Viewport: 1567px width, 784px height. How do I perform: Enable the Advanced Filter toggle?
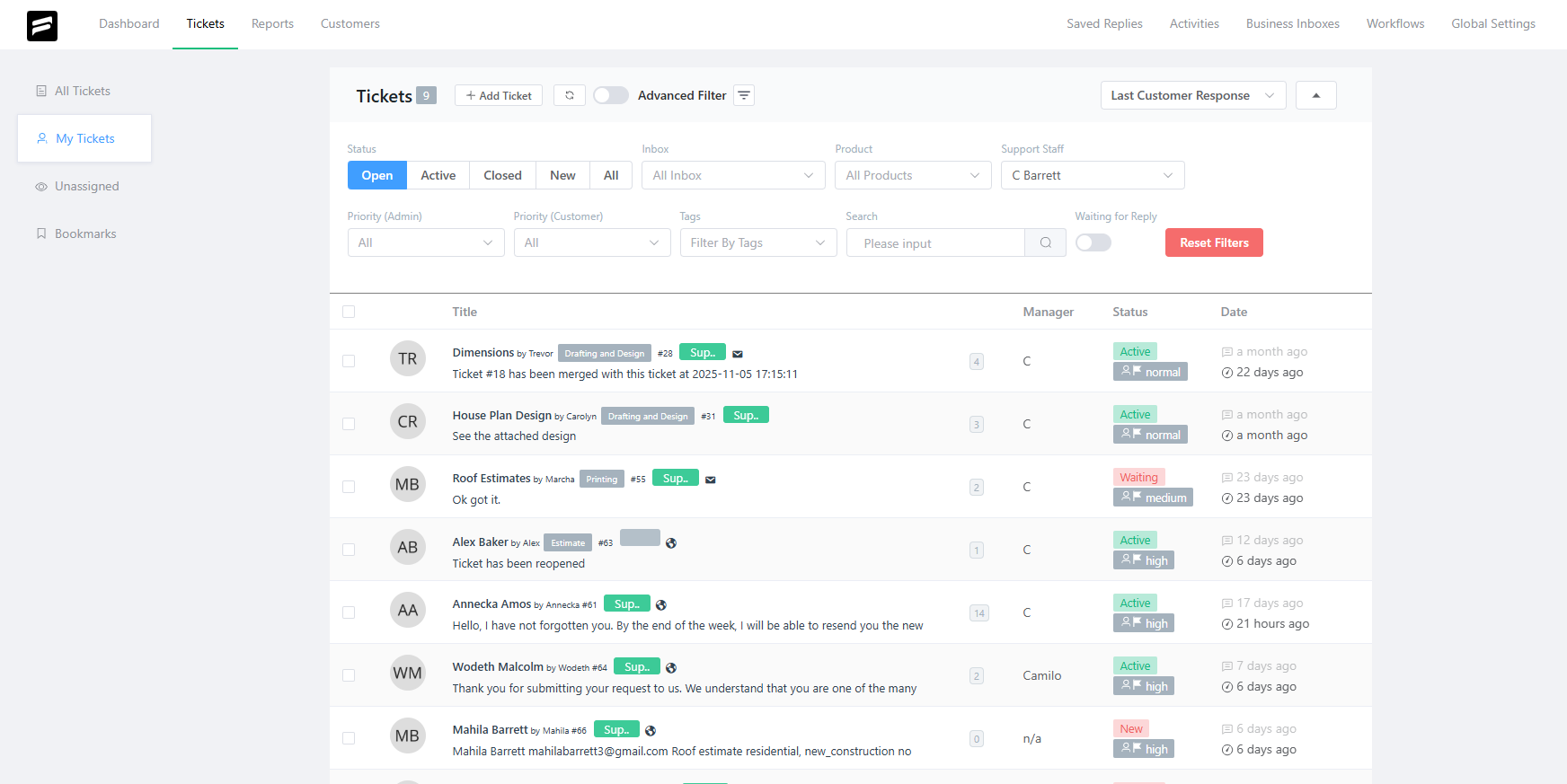tap(611, 95)
